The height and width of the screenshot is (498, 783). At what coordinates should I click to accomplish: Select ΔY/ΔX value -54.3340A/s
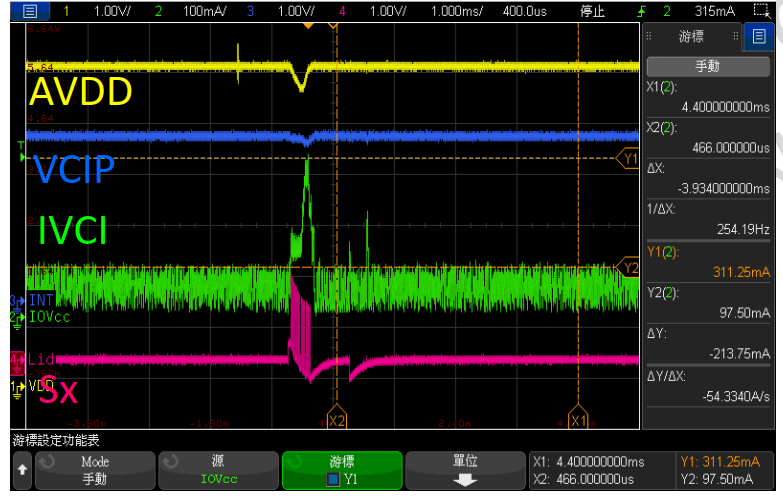(736, 397)
